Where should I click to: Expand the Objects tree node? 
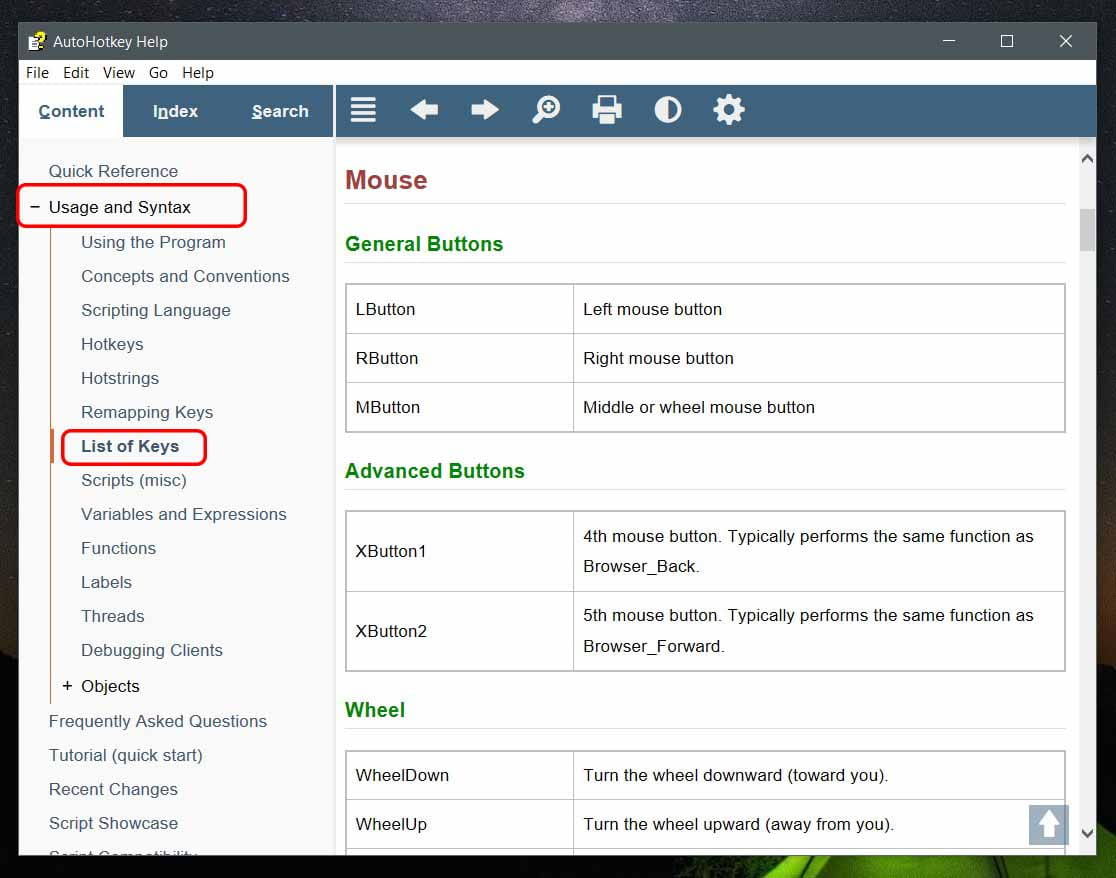(x=68, y=686)
